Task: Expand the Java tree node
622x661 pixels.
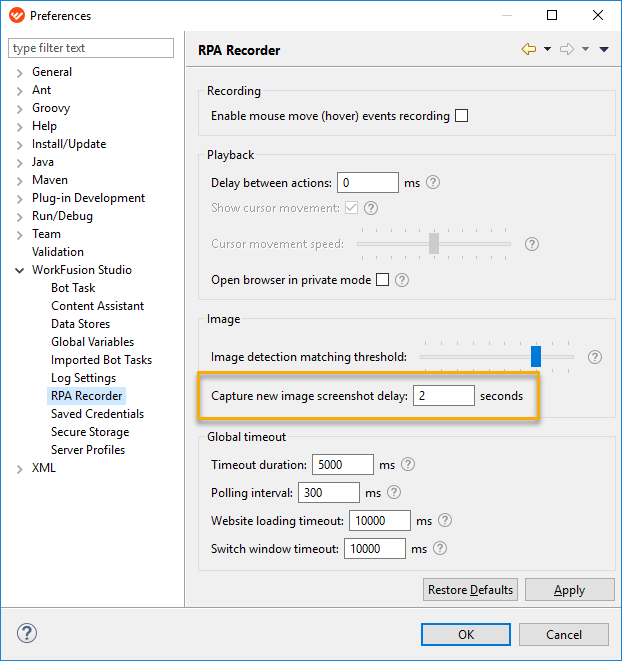Action: [19, 163]
